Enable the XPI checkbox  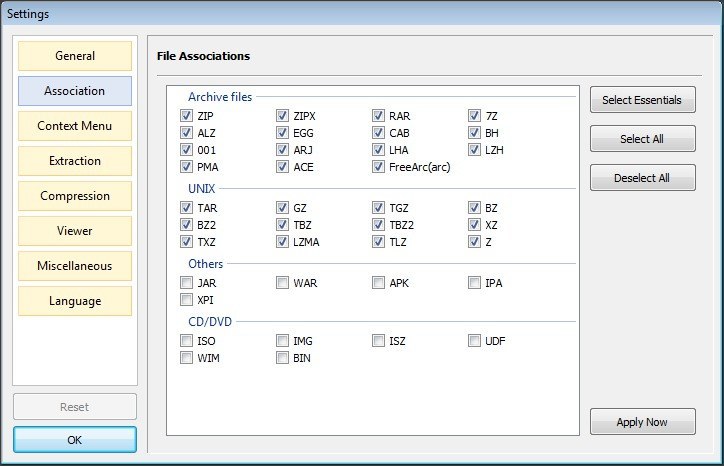point(186,300)
